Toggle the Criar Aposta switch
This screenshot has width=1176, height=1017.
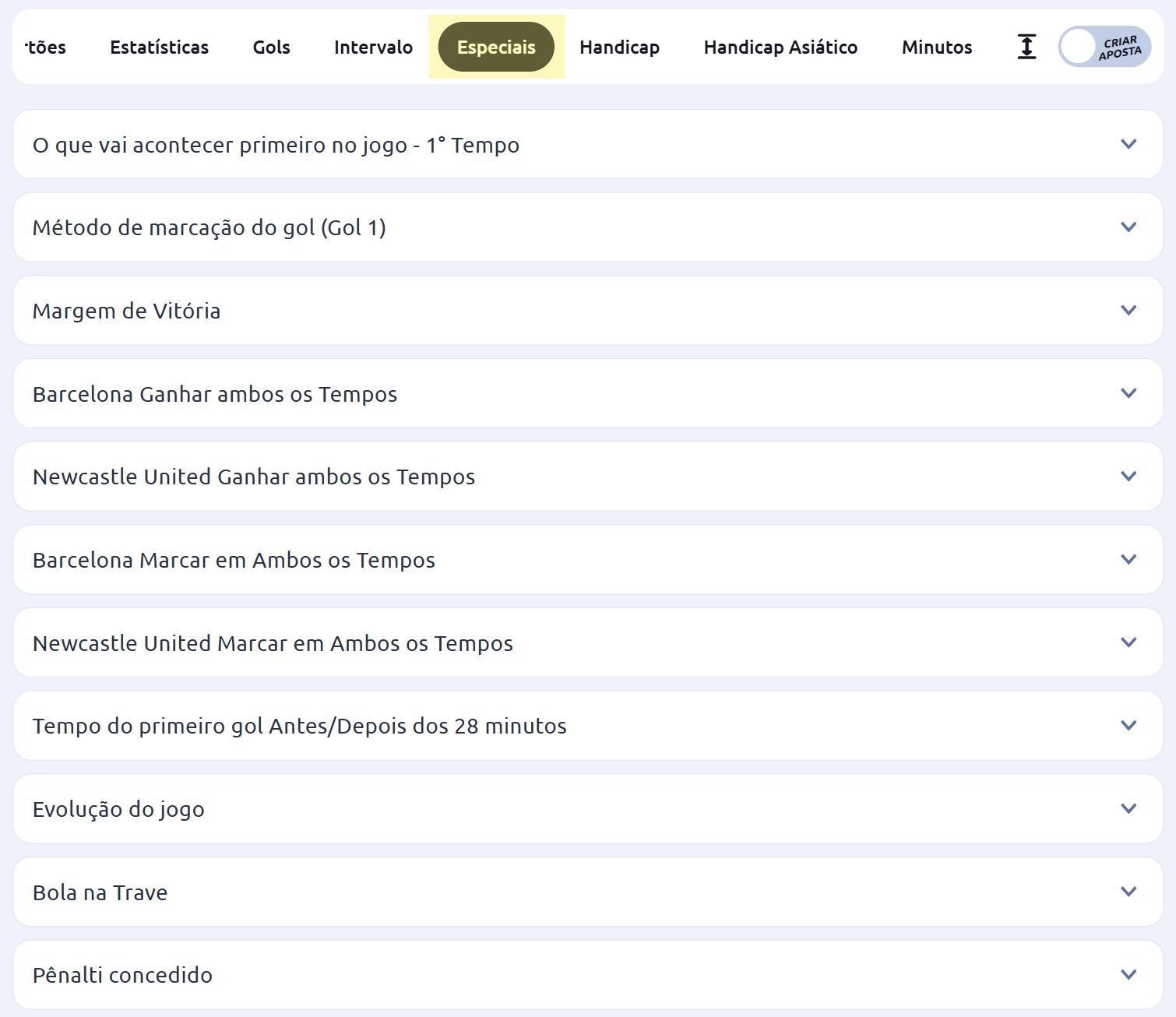(x=1104, y=47)
